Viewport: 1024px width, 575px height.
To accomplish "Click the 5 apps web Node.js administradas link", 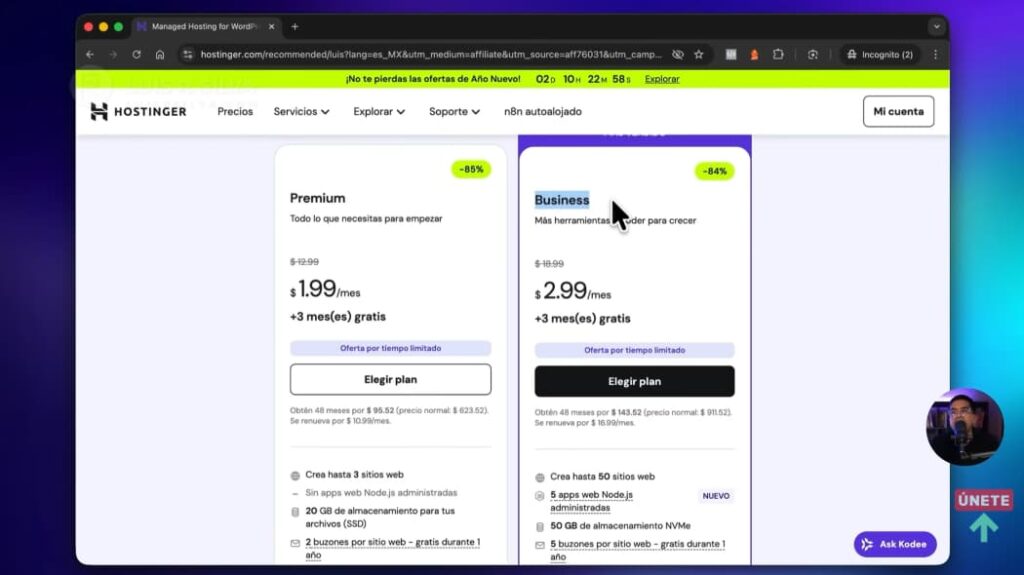I will point(591,501).
